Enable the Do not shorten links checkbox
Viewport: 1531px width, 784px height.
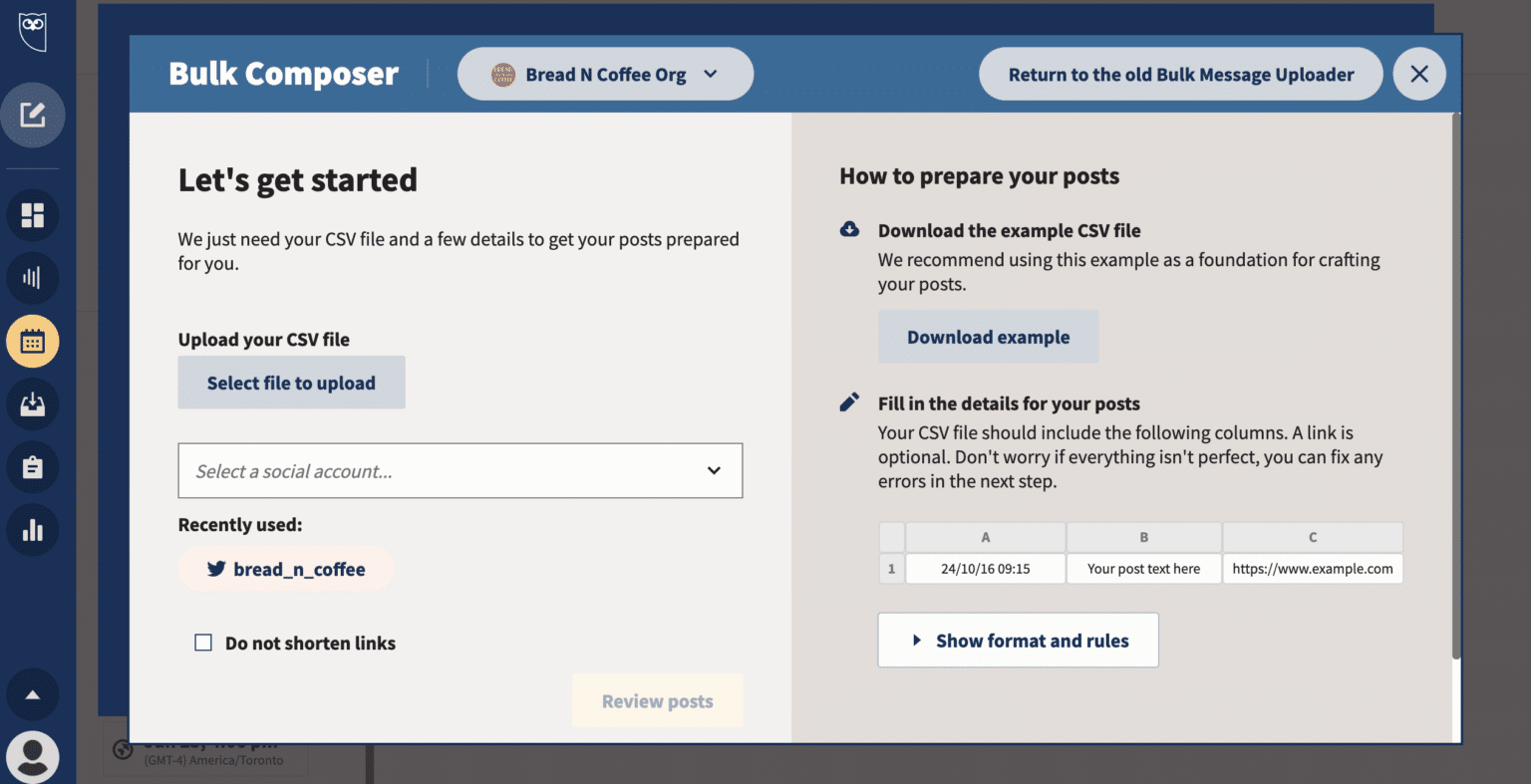pyautogui.click(x=203, y=643)
